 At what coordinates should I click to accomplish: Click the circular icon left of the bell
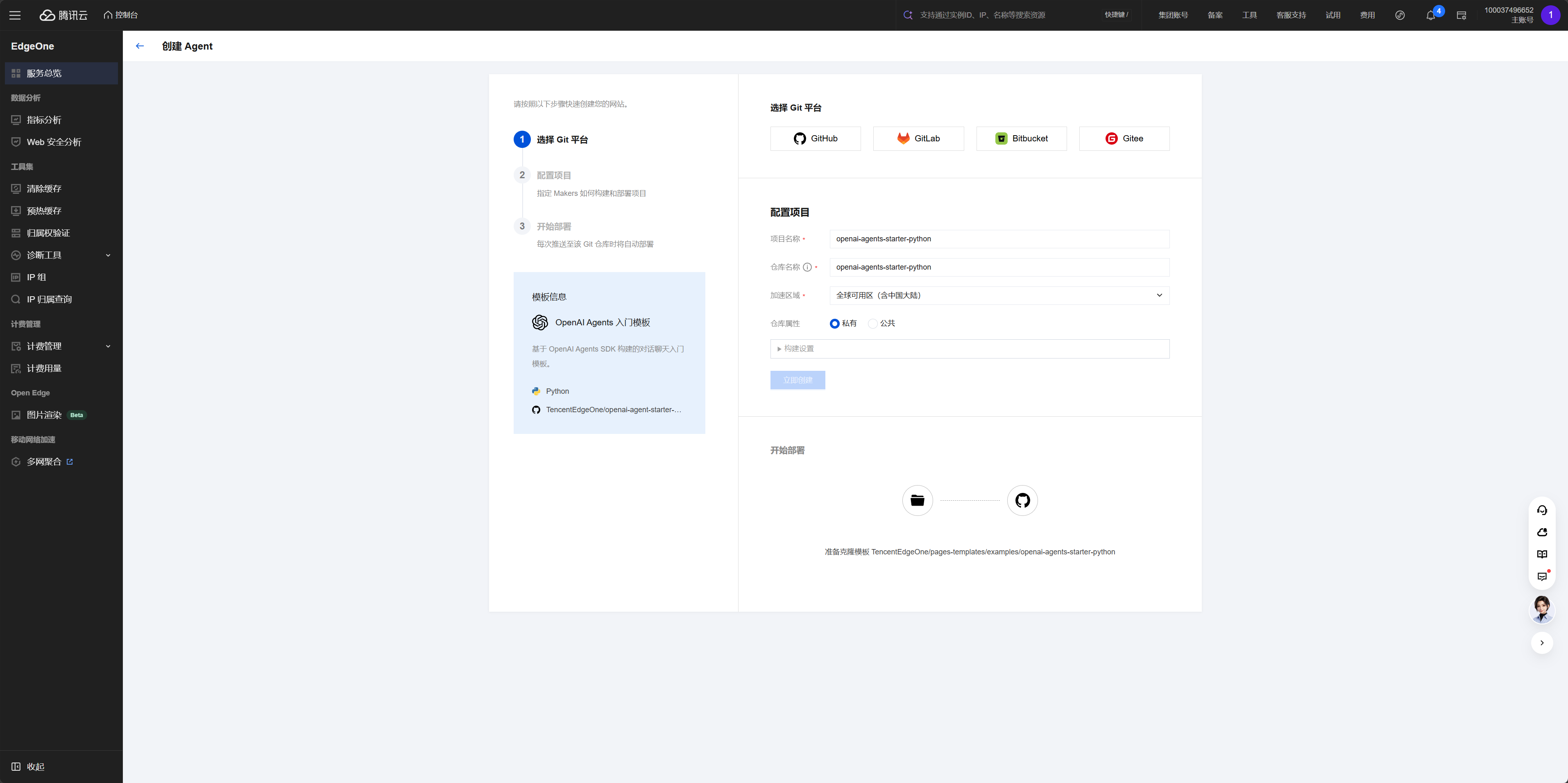1400,15
